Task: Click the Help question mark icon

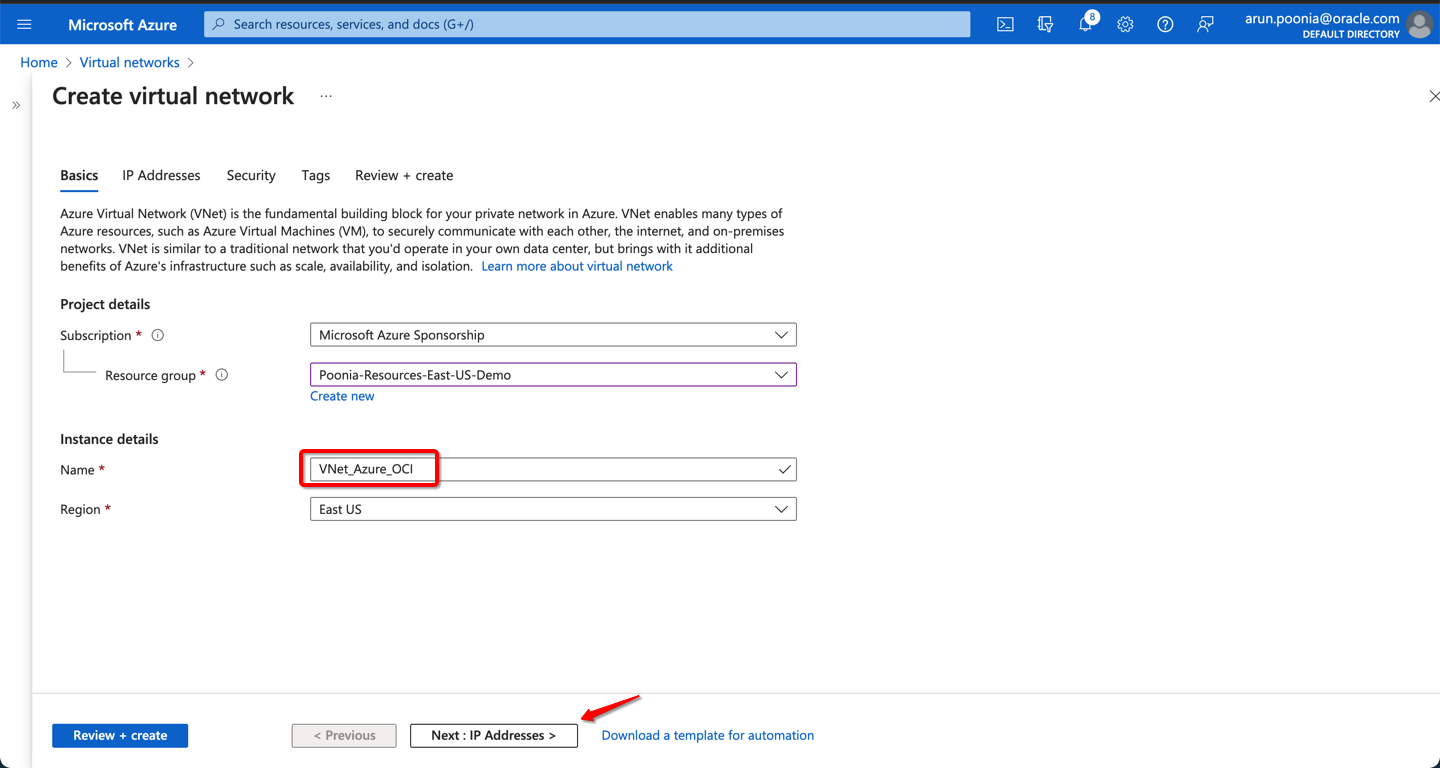Action: [x=1165, y=24]
